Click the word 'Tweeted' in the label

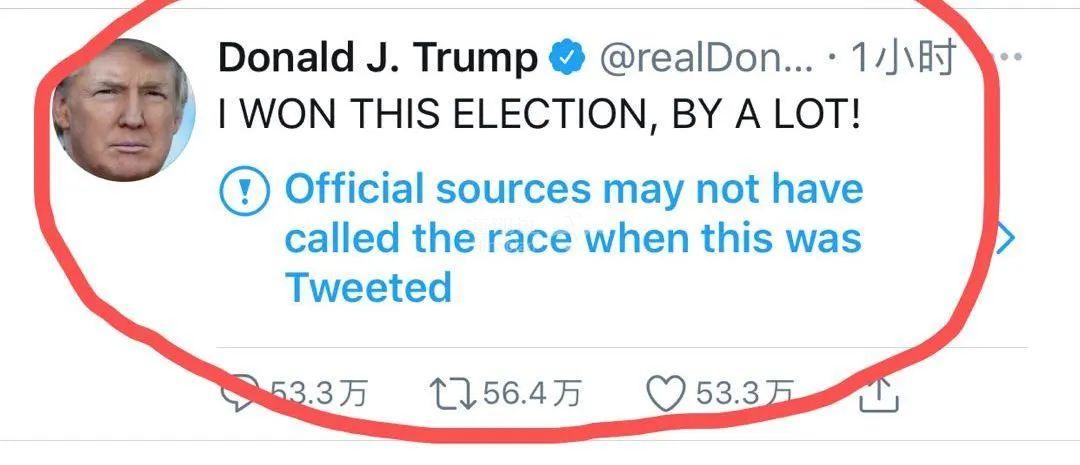tap(368, 288)
